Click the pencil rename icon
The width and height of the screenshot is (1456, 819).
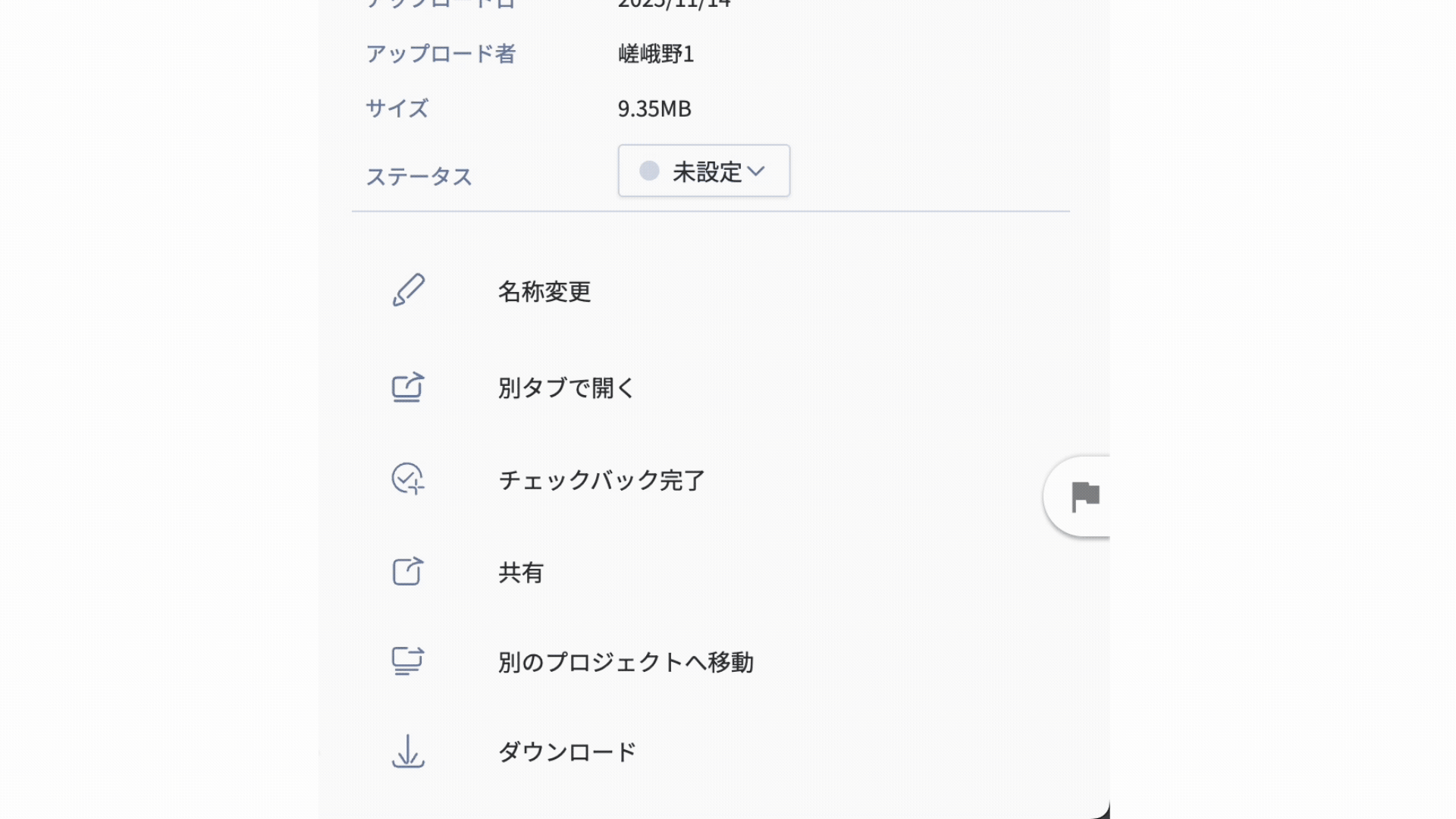coord(408,290)
